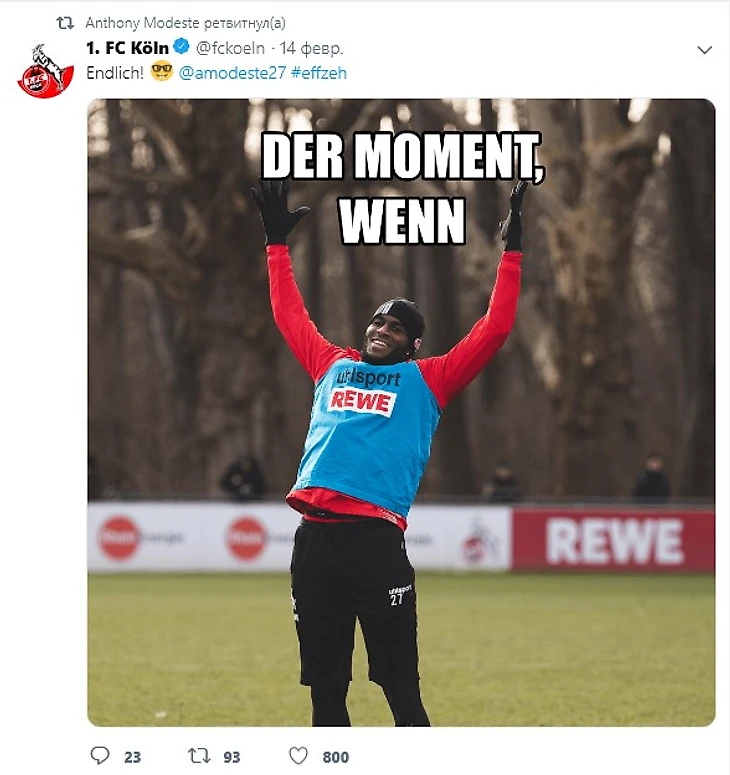The image size is (730, 775).
Task: Click the retweeted indicator icon at top
Action: tap(65, 23)
